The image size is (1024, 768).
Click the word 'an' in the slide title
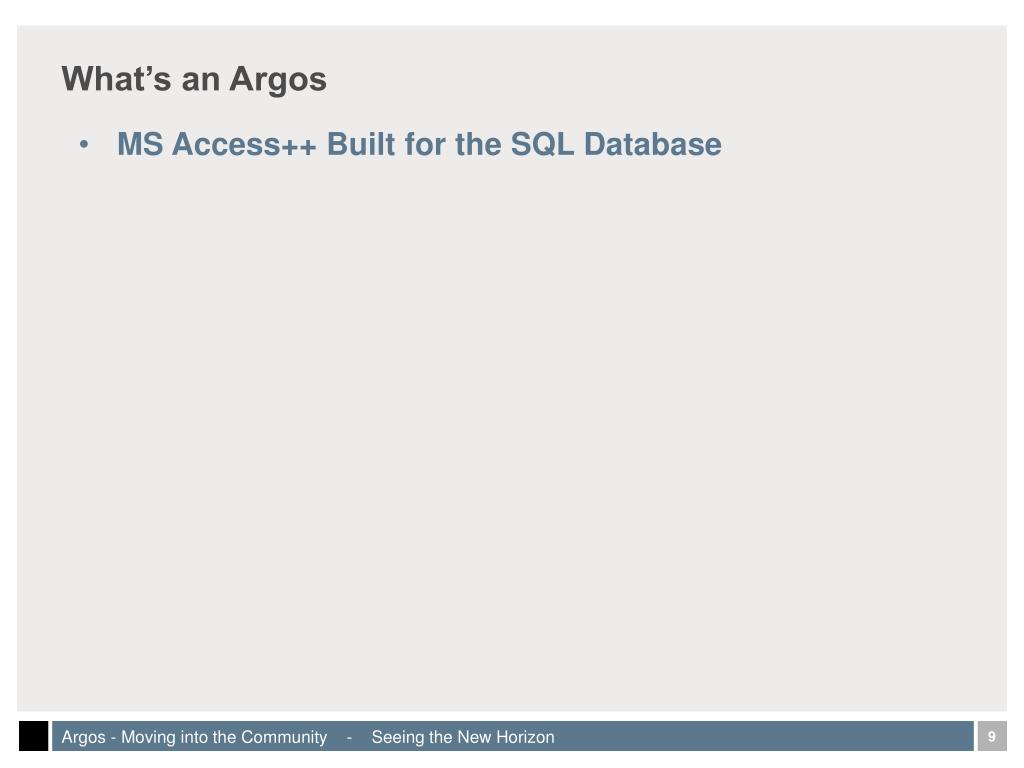200,81
